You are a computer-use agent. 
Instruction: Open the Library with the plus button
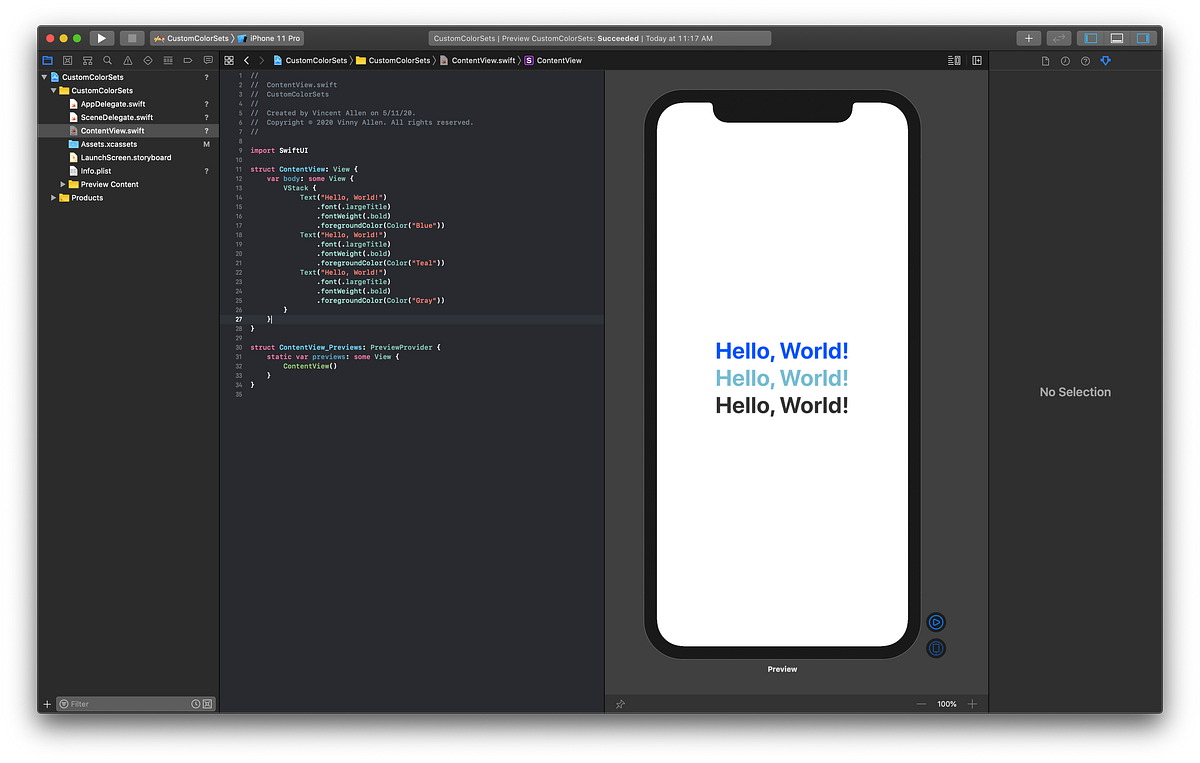pos(1028,37)
